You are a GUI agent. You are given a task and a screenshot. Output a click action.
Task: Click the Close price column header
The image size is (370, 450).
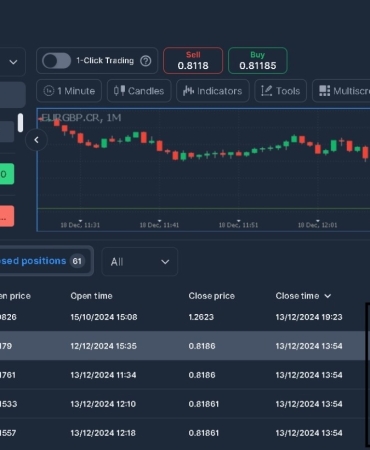[212, 296]
